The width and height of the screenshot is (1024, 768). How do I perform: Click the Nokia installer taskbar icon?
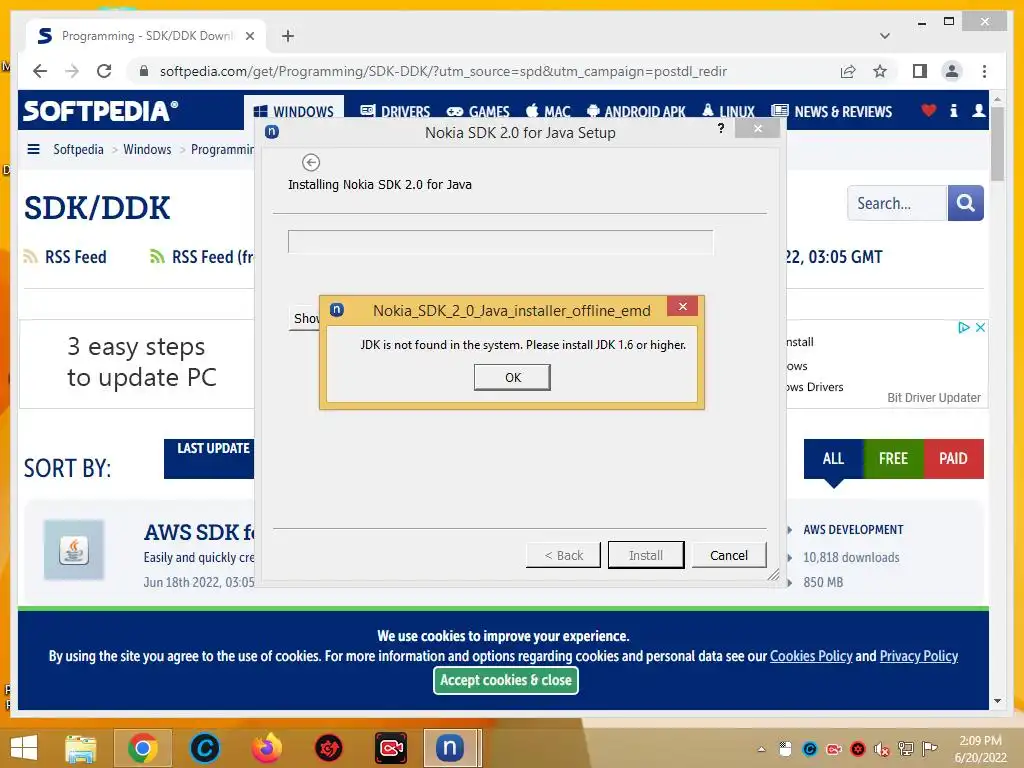[x=450, y=748]
